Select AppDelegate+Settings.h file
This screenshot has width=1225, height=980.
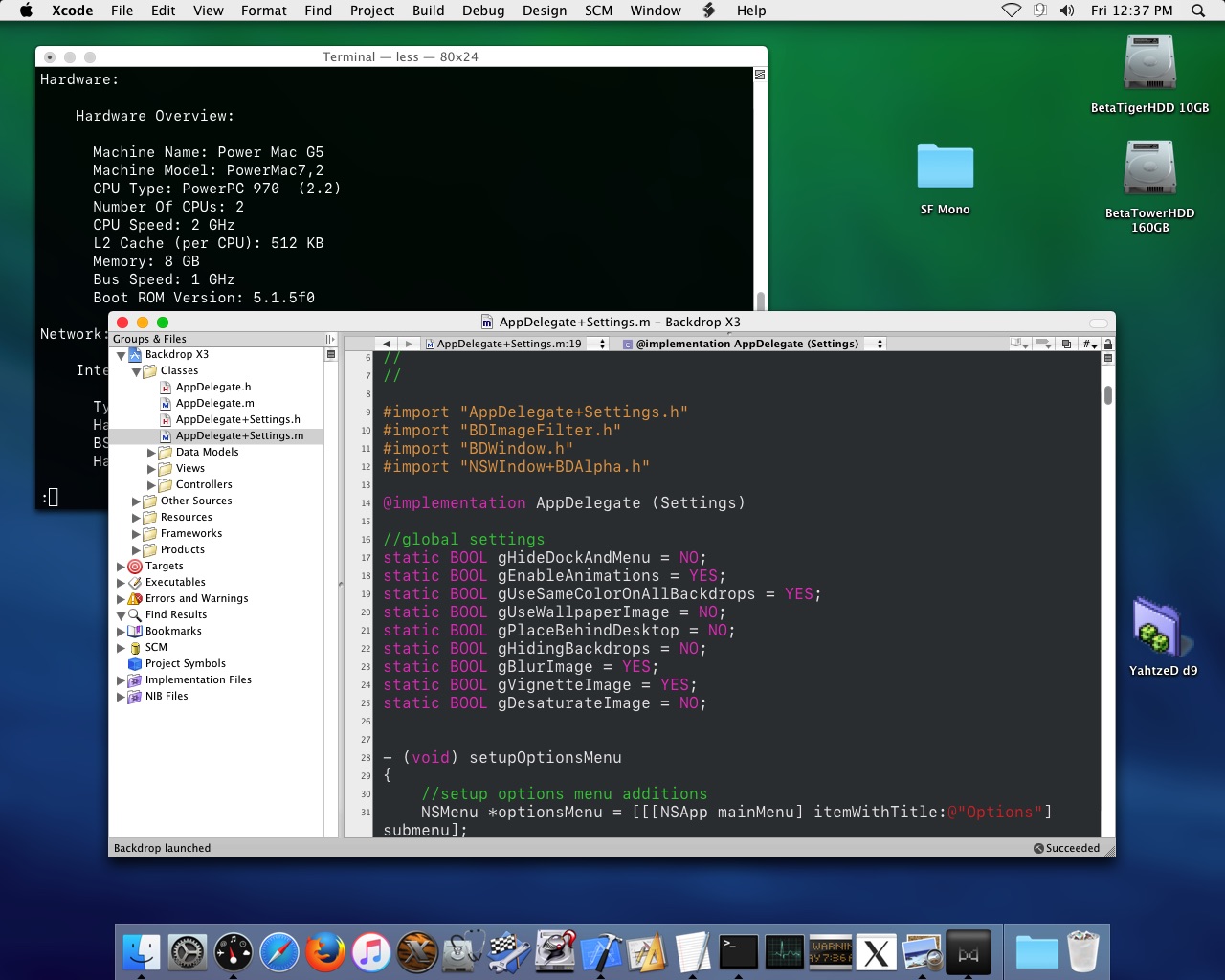coord(237,419)
